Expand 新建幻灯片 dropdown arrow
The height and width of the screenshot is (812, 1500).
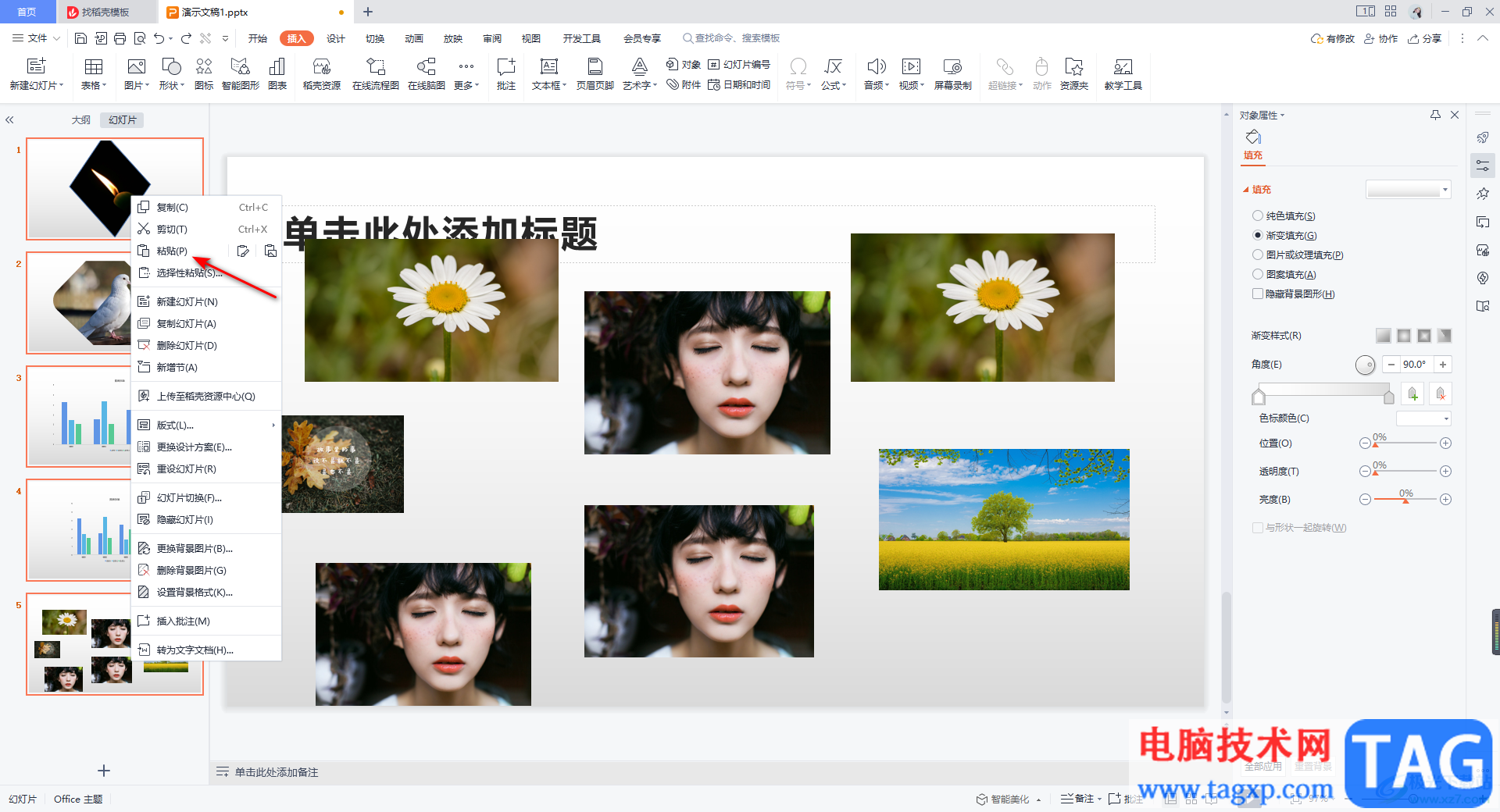[62, 86]
